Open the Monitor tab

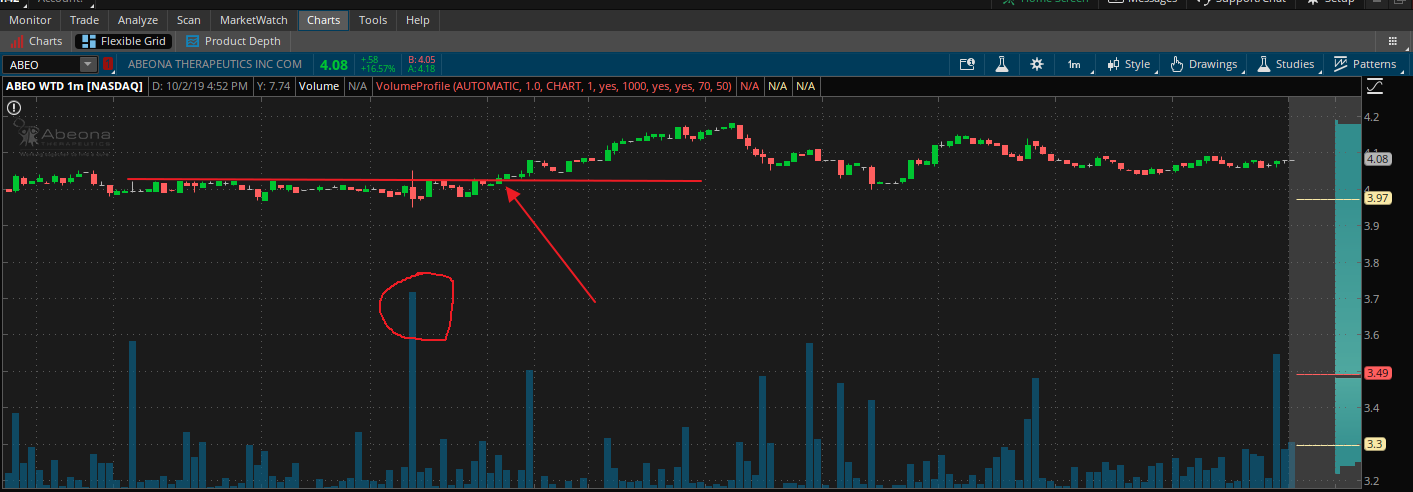pyautogui.click(x=30, y=20)
